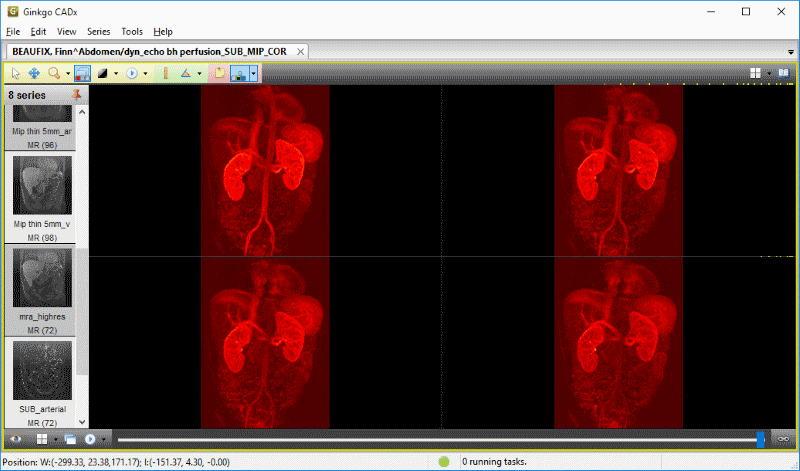This screenshot has width=800, height=471.
Task: Expand top-right layout dropdown arrow
Action: (769, 74)
